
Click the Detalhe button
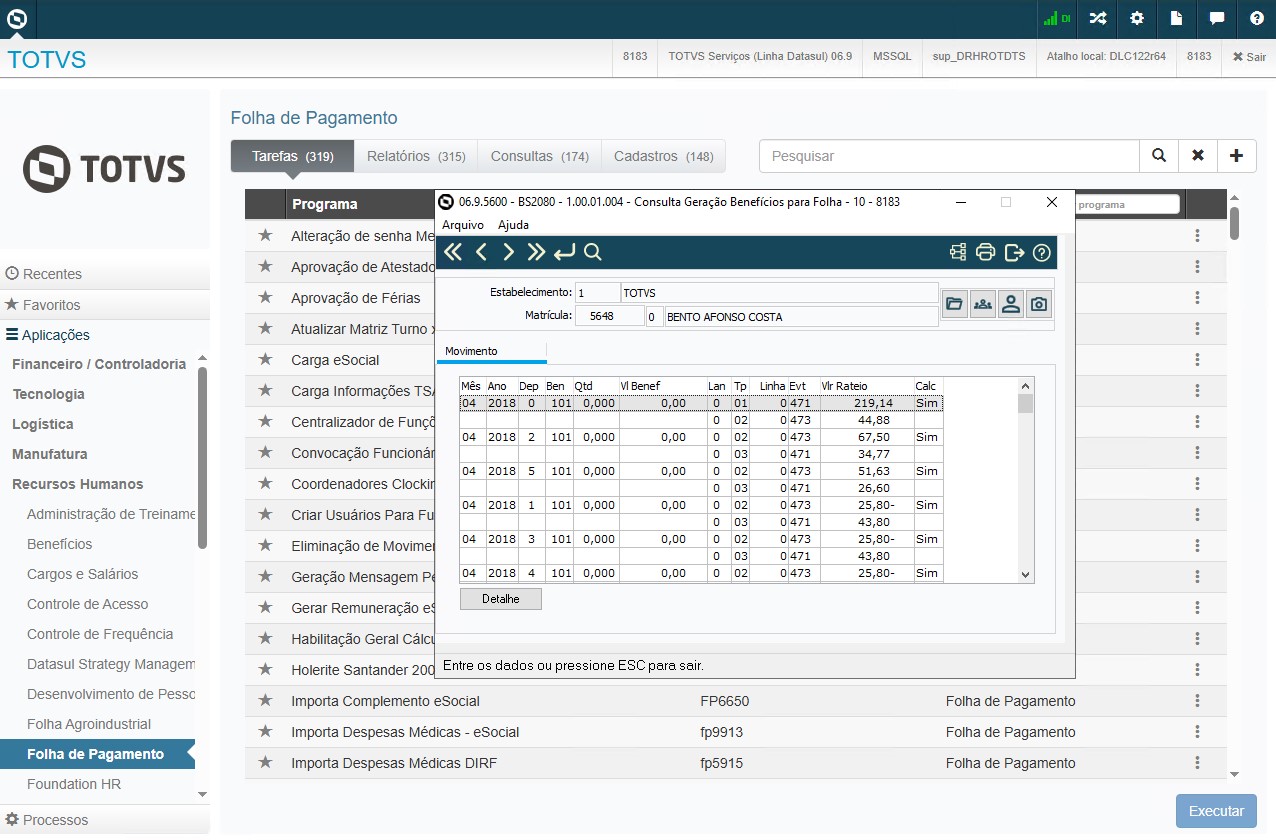500,598
